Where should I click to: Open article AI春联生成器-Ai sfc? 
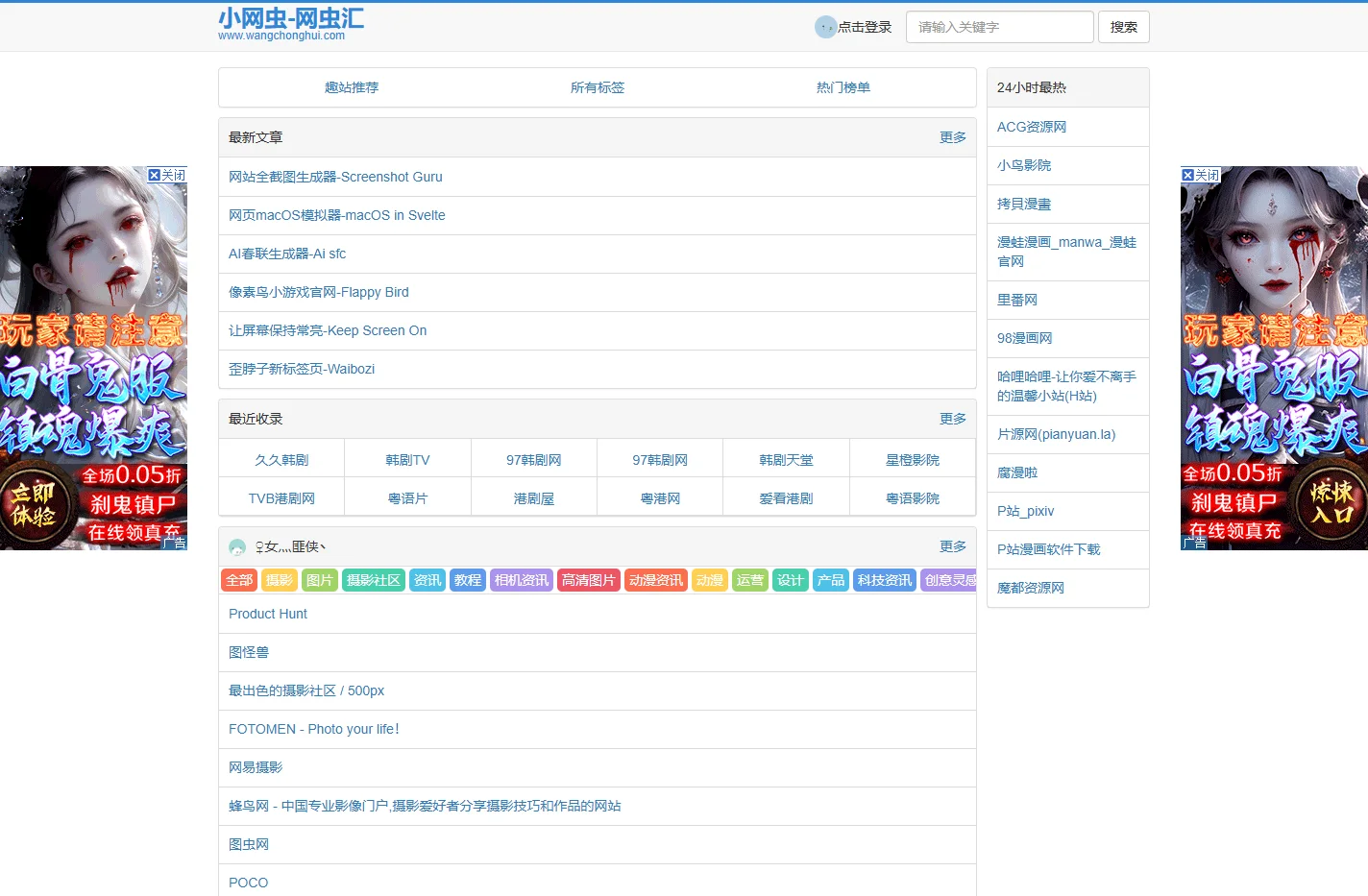287,254
